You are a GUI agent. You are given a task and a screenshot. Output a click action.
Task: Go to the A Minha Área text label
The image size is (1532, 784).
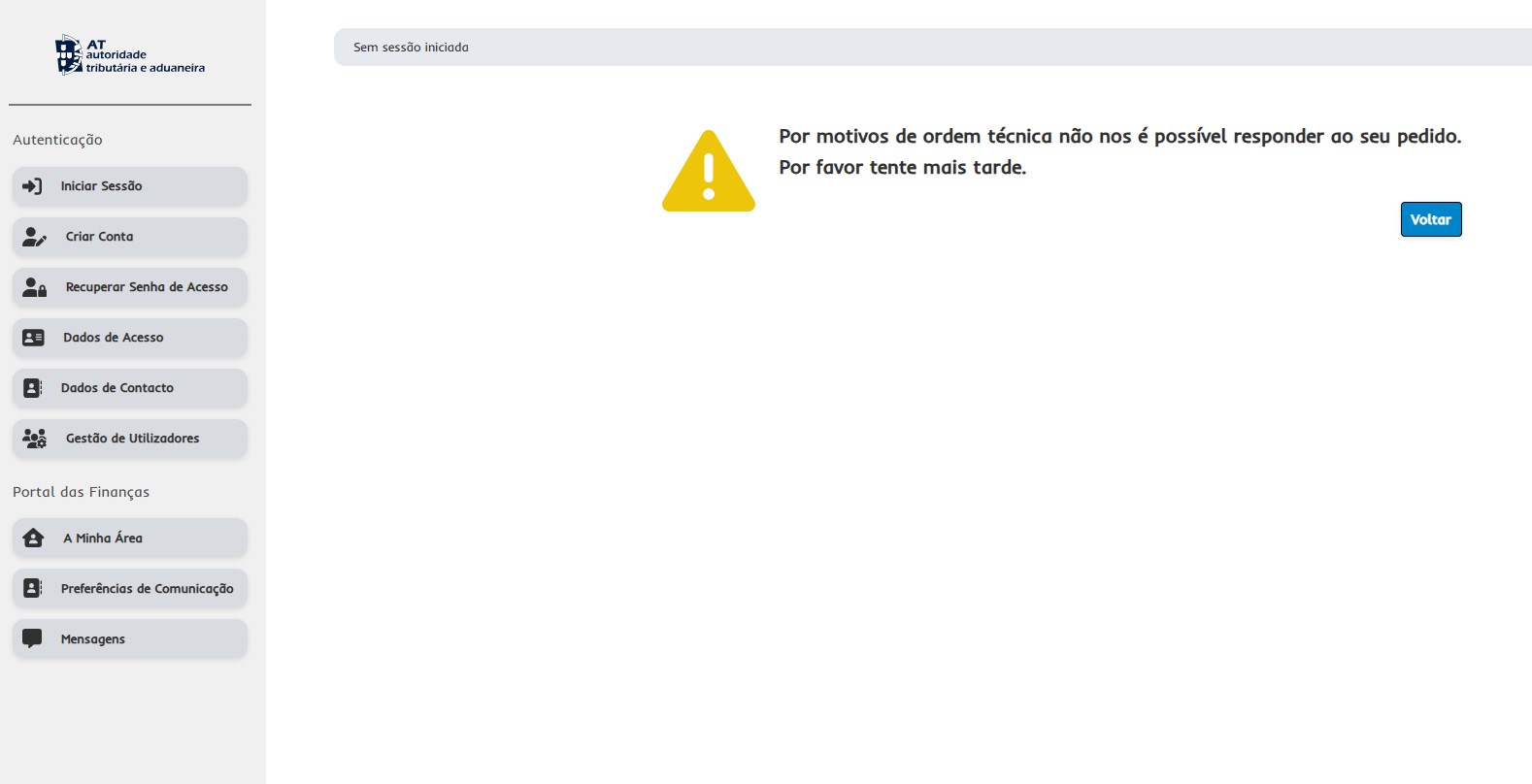[x=103, y=539]
